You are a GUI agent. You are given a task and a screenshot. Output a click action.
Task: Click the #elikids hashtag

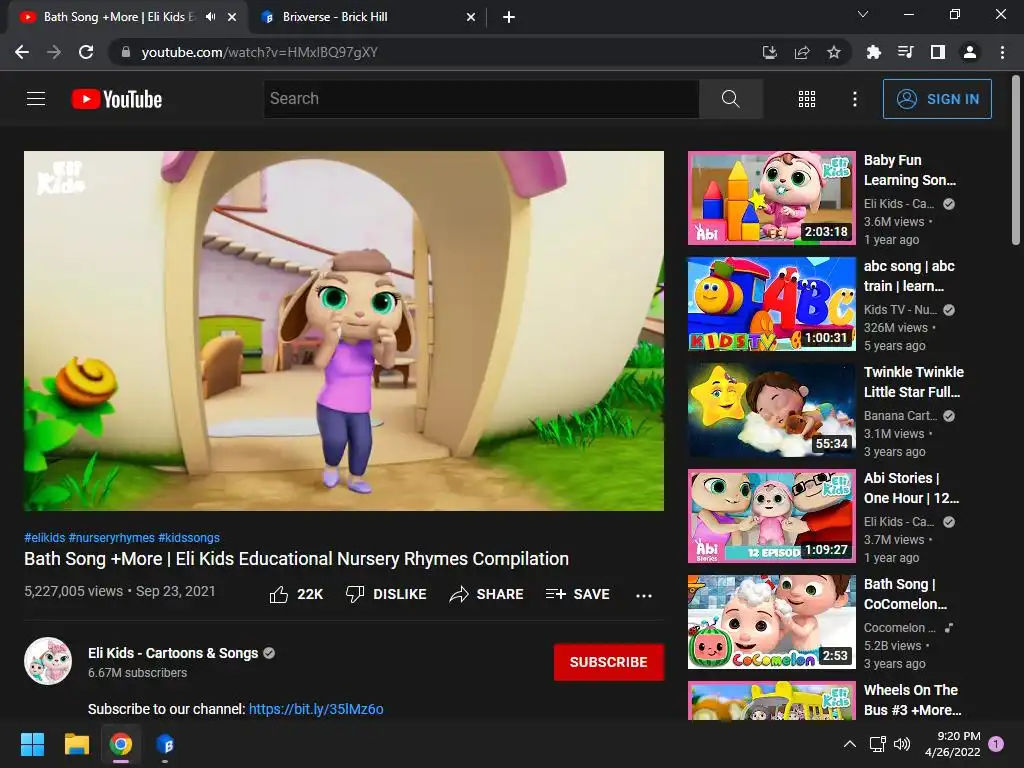pos(44,537)
